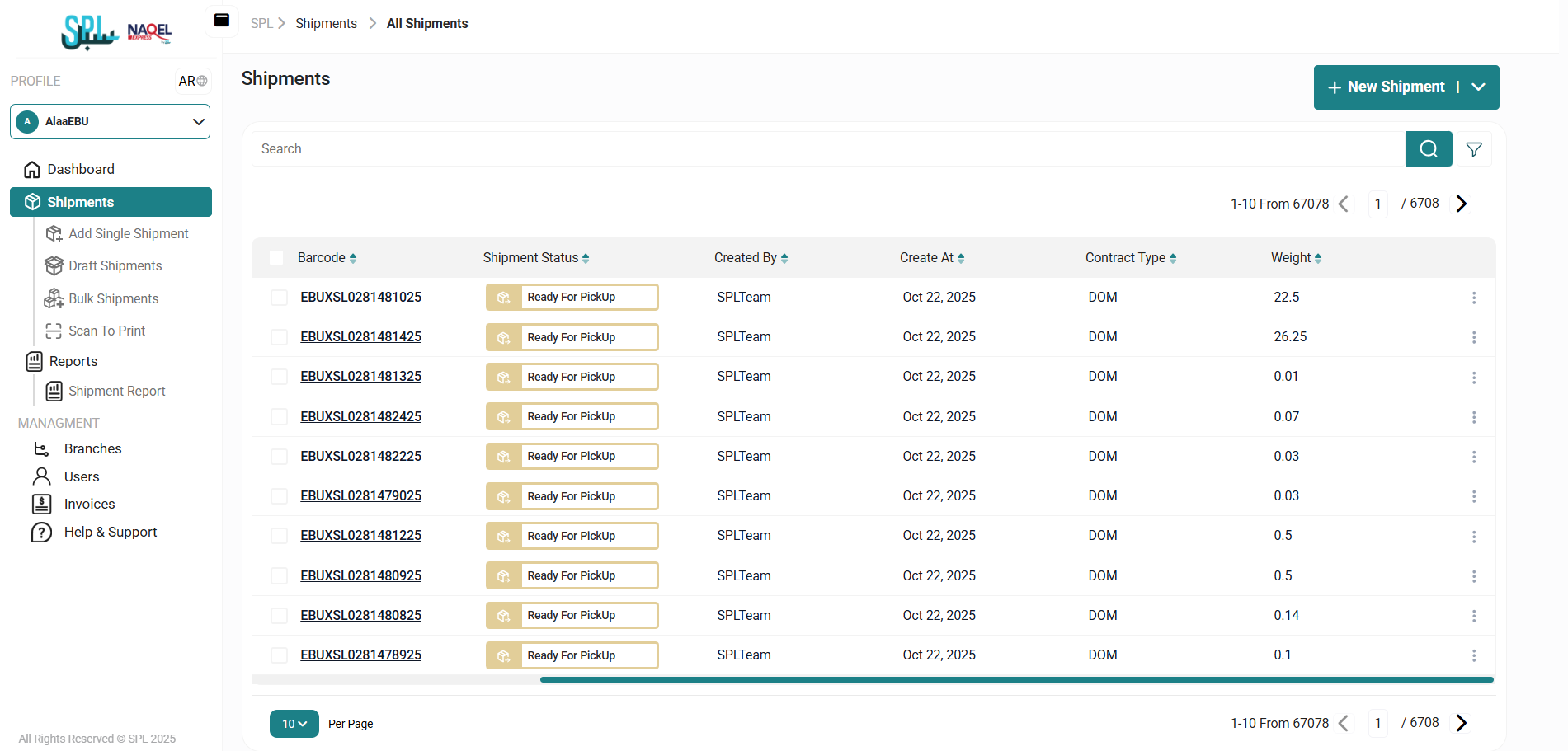Click the search magnifier button

tap(1428, 149)
